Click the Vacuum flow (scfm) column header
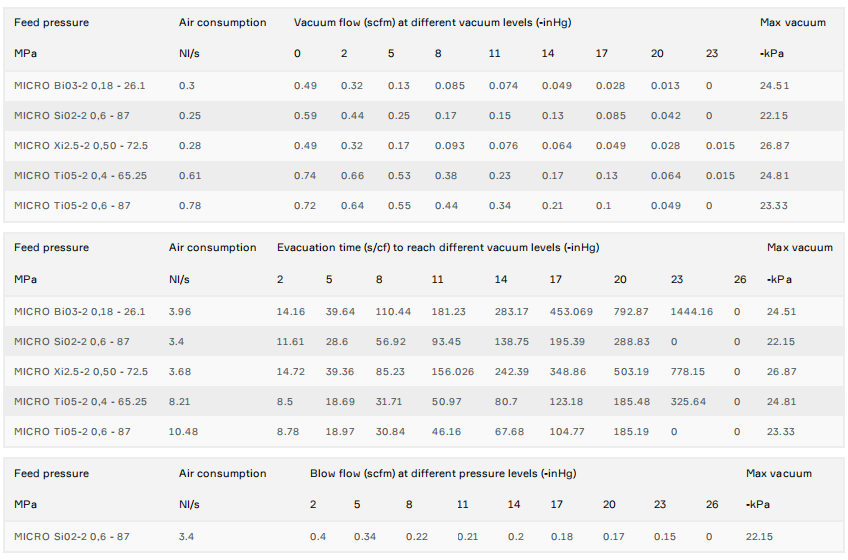Image resolution: width=848 pixels, height=560 pixels. (432, 22)
